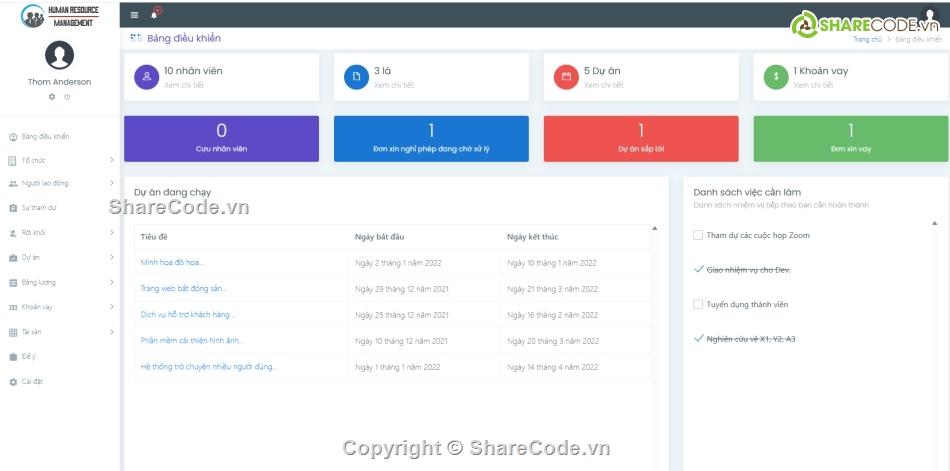950x471 pixels.
Task: Click the purple employee icon for 10 nhân viên
Action: click(147, 77)
